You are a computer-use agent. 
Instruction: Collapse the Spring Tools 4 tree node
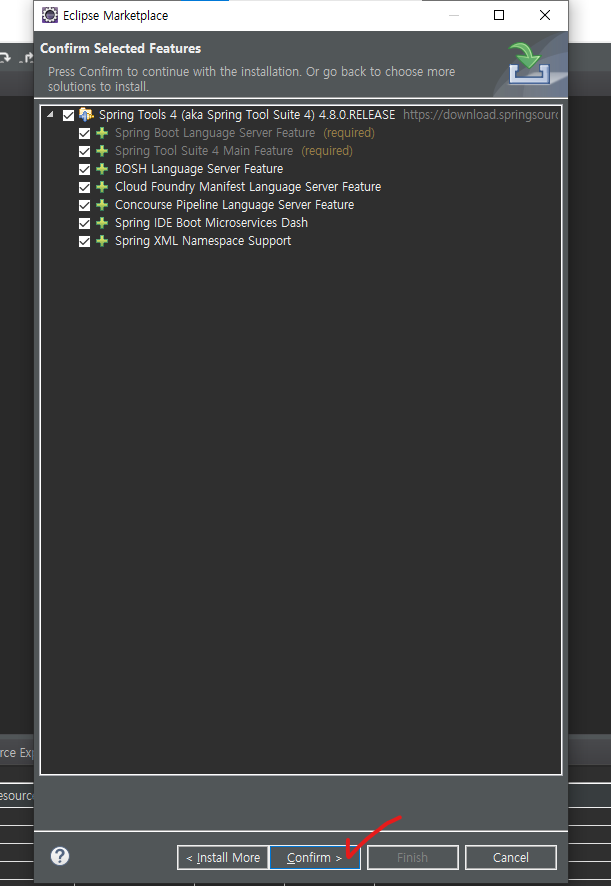tap(50, 115)
